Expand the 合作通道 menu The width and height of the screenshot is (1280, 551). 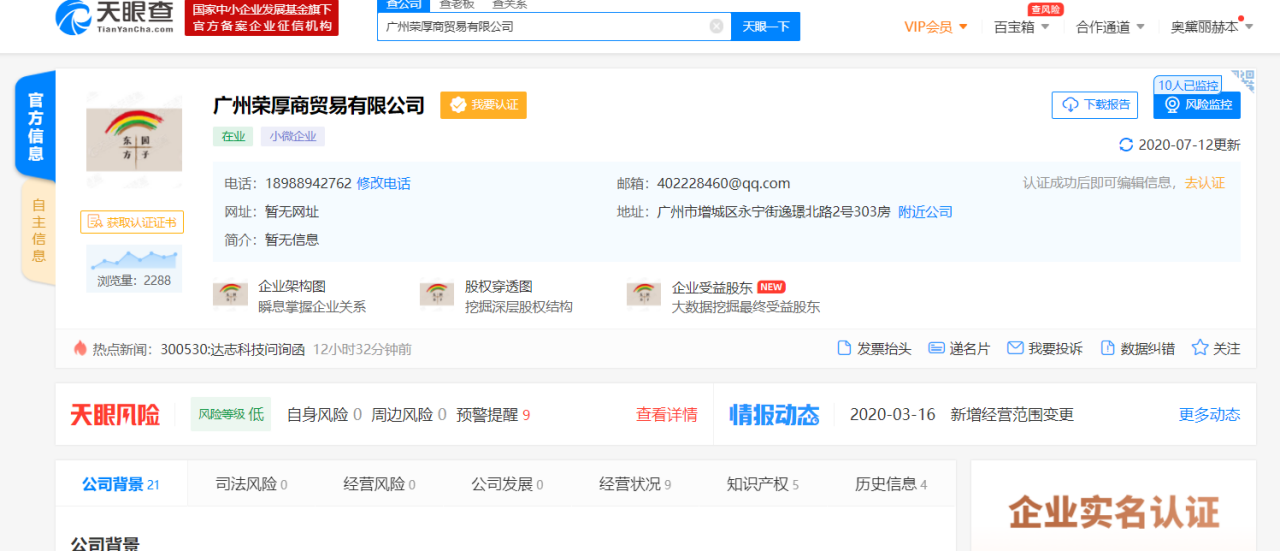tap(1110, 27)
